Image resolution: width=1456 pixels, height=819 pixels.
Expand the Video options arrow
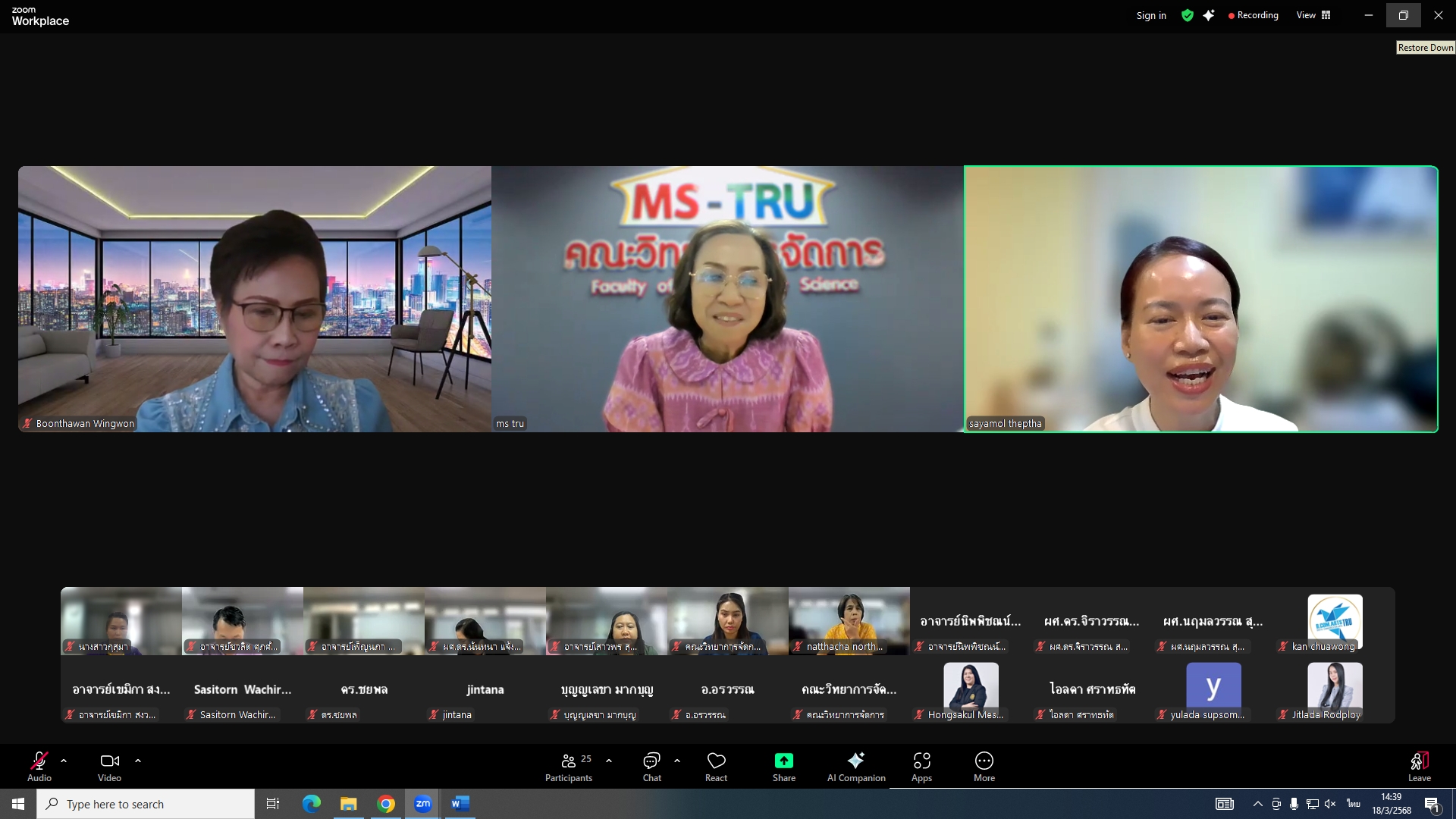point(138,760)
